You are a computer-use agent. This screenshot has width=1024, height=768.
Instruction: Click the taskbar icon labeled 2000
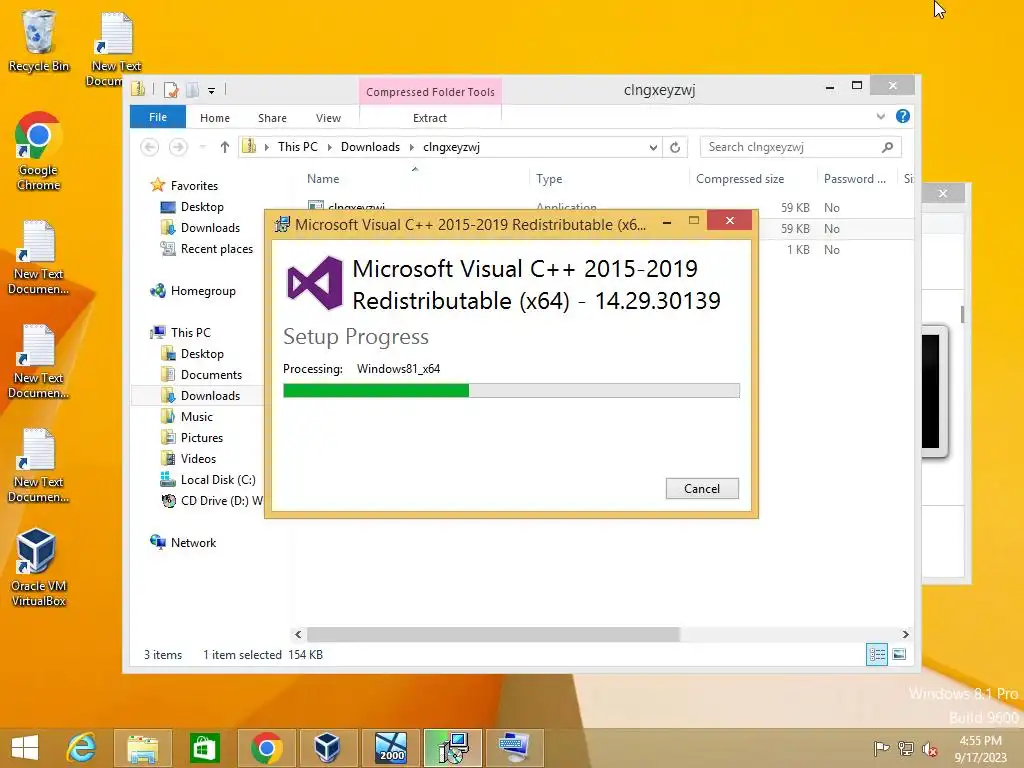point(391,748)
